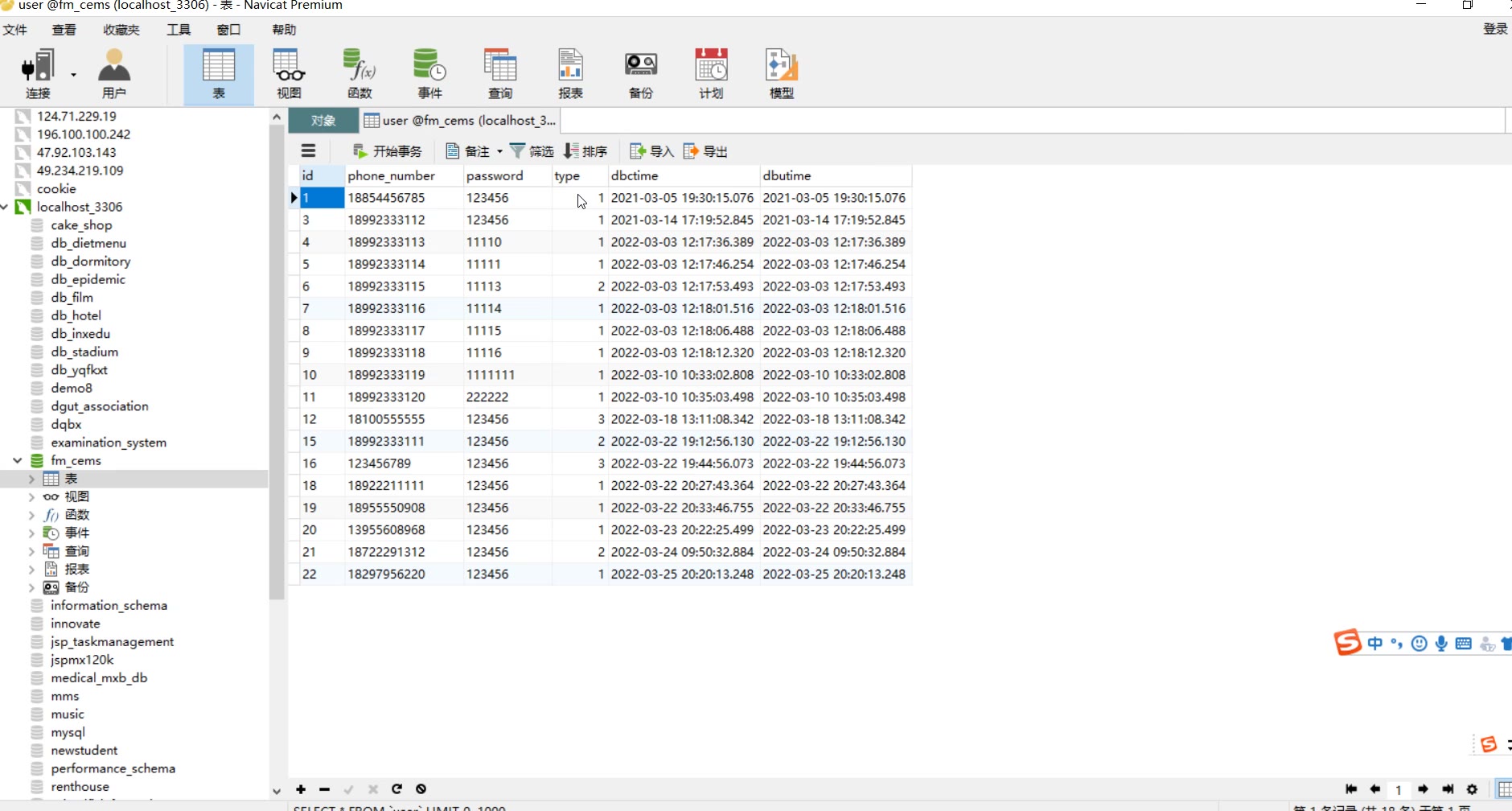Open the 视图 (View) toolbar icon
Viewport: 1512px width, 811px height.
(289, 75)
